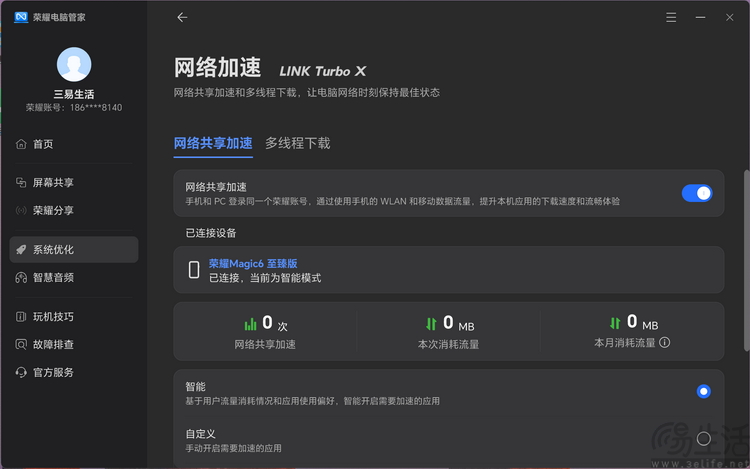The image size is (750, 469).
Task: Click the info icon beside 本月消耗流量
Action: tap(664, 342)
